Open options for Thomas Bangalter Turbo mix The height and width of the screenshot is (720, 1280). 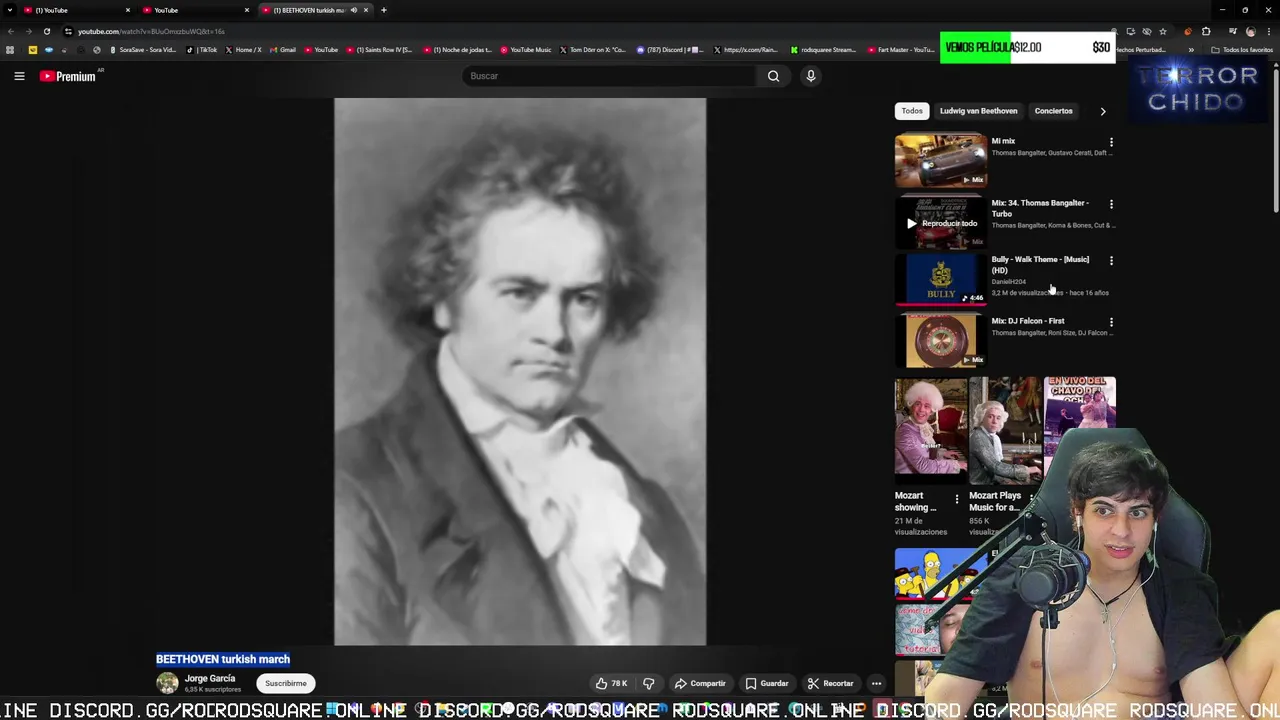(x=1111, y=204)
